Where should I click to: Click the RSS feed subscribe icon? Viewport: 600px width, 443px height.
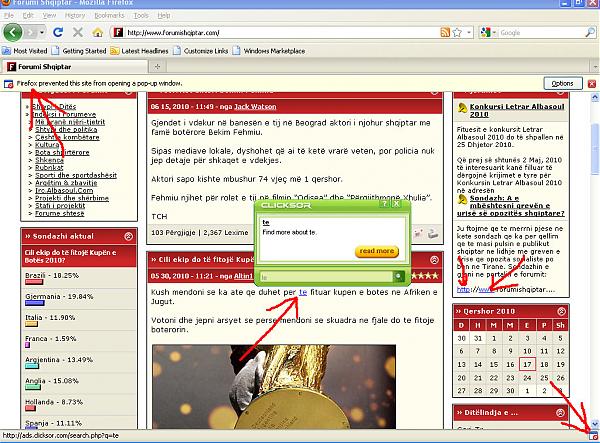(445, 33)
